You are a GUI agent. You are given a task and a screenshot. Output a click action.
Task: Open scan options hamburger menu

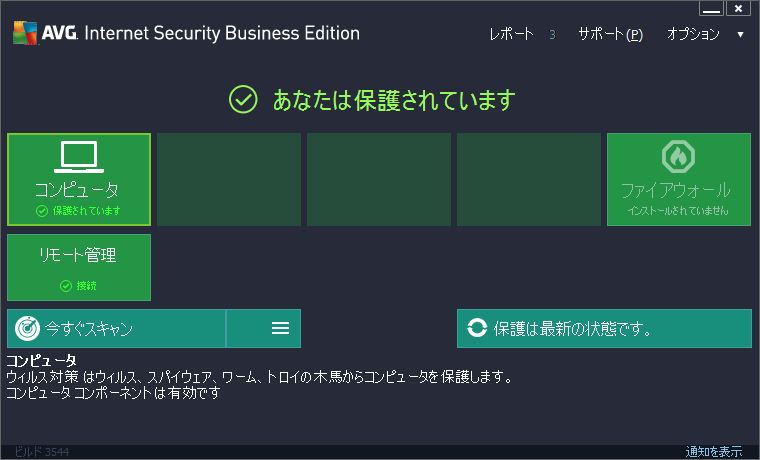[280, 328]
